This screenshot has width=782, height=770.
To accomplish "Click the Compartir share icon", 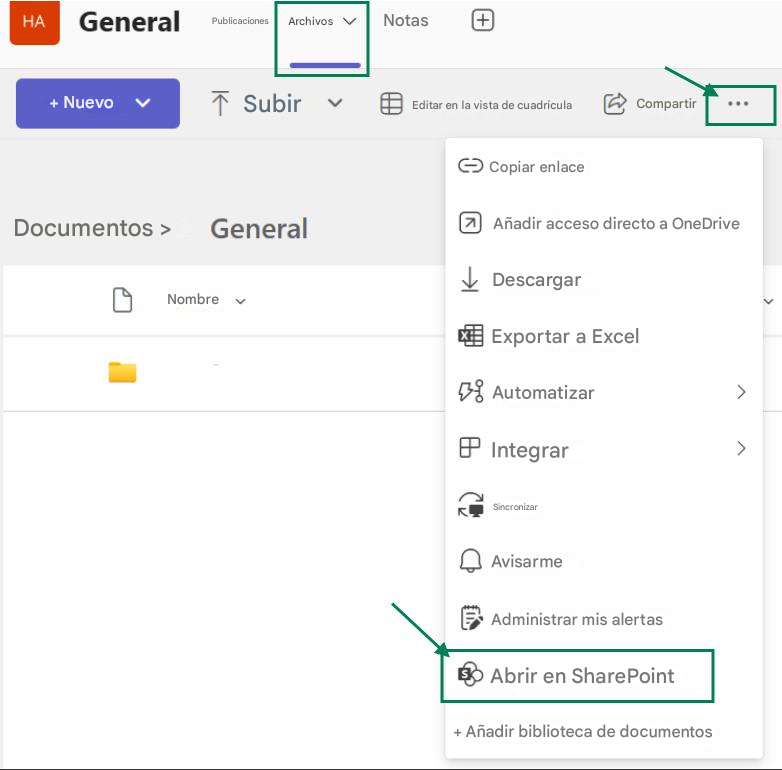I will point(614,104).
